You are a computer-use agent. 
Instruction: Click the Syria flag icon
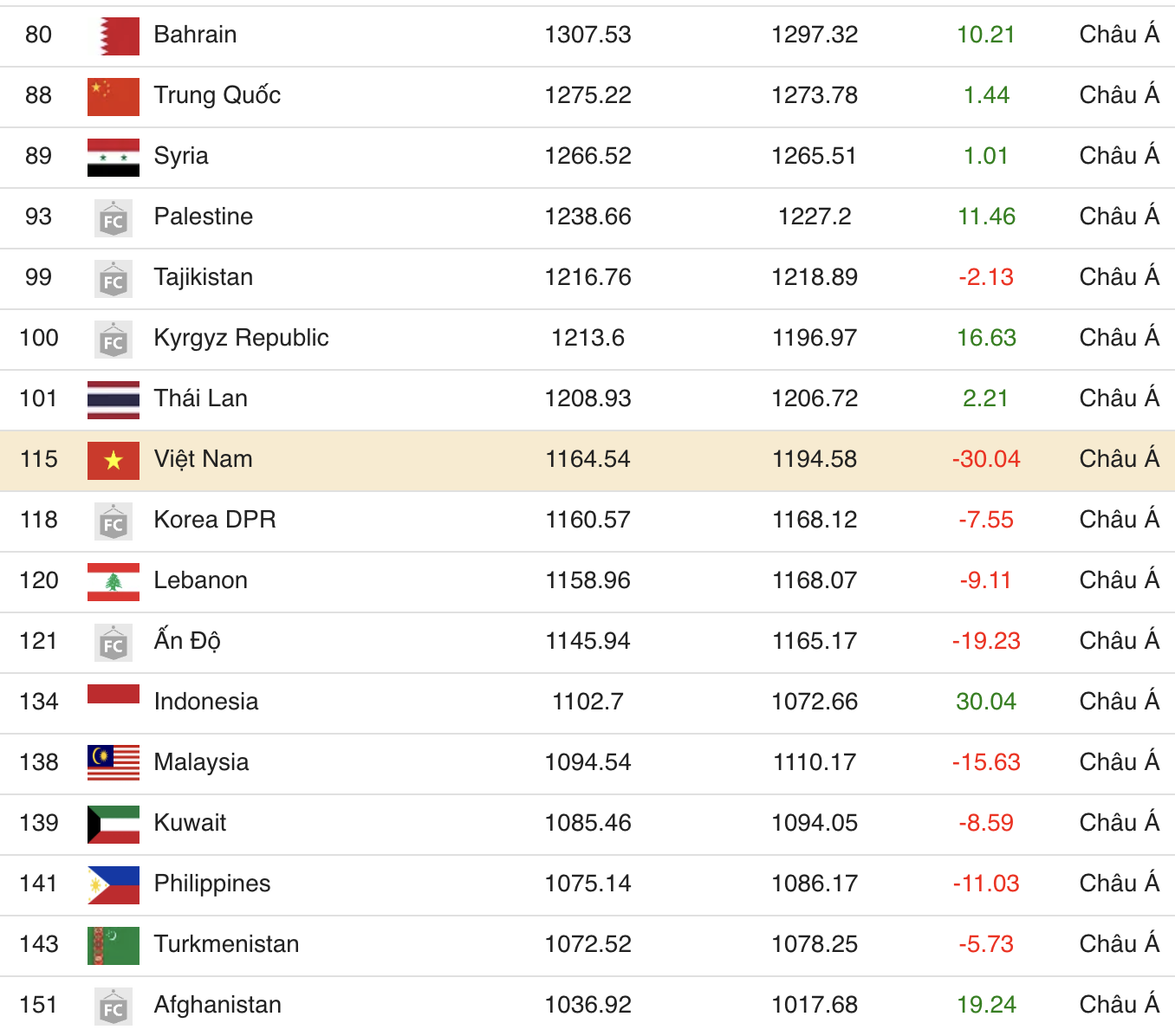coord(114,157)
